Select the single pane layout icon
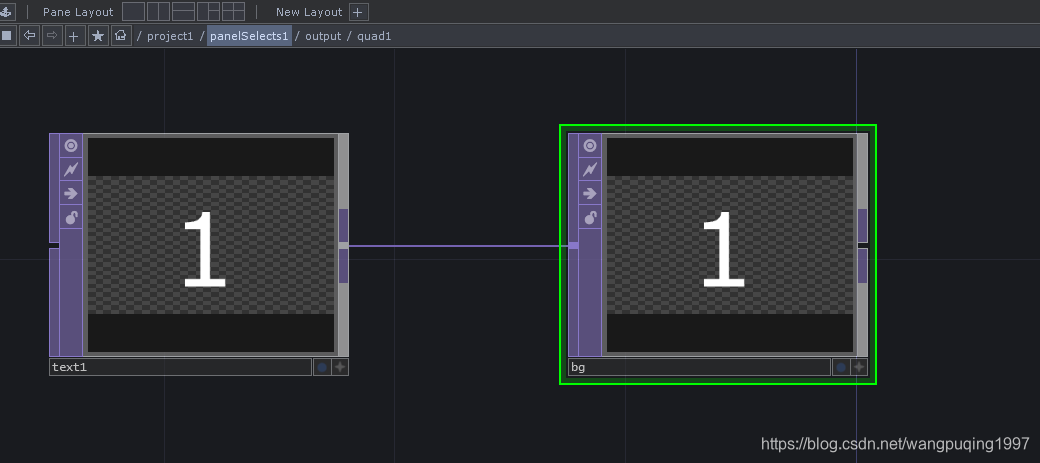1040x463 pixels. click(x=133, y=11)
